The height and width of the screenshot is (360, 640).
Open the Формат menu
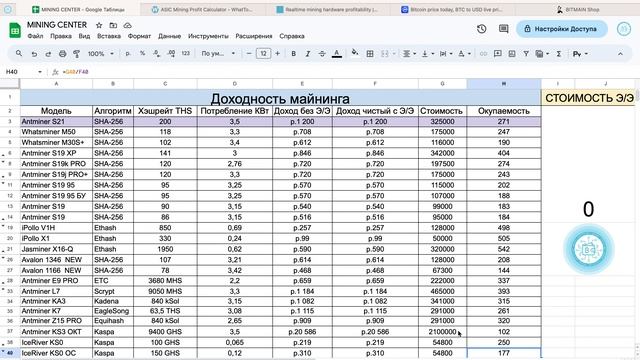[x=139, y=36]
